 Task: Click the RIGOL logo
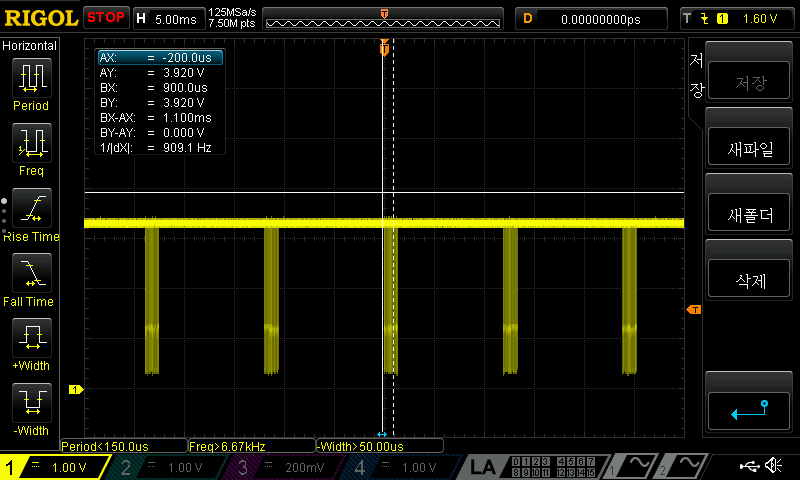pyautogui.click(x=41, y=18)
